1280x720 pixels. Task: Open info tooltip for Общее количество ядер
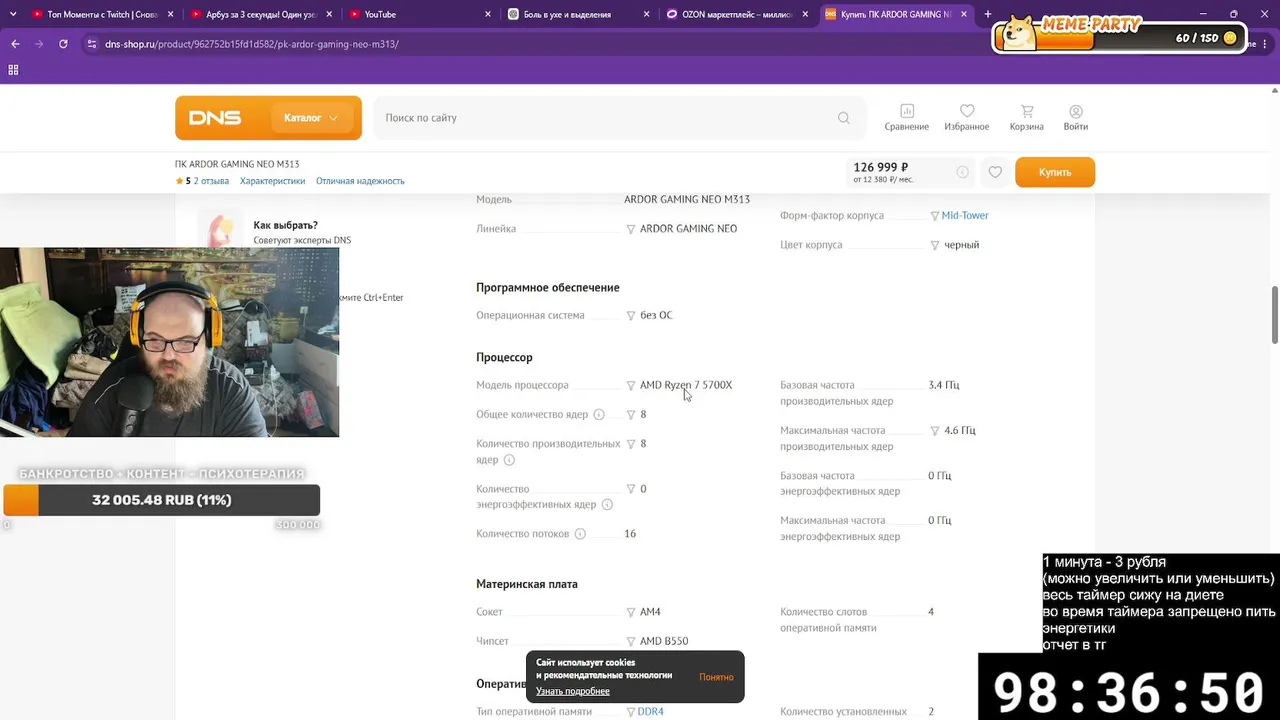599,415
